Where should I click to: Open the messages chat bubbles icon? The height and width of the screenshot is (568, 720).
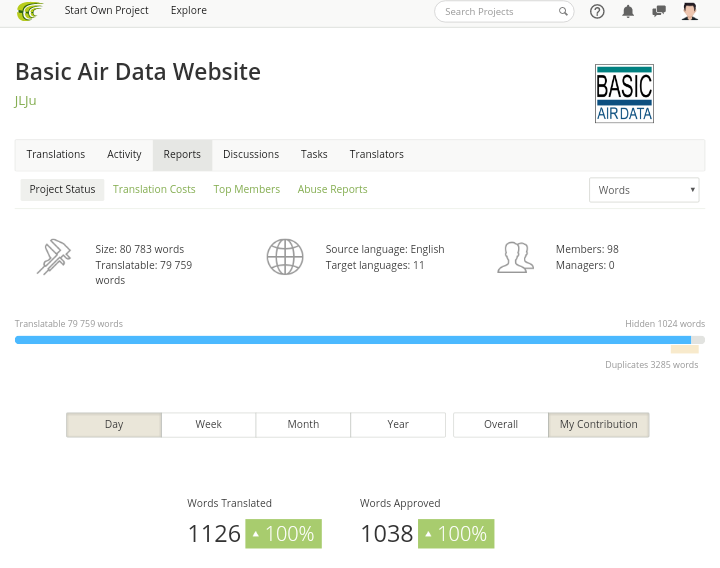click(659, 11)
